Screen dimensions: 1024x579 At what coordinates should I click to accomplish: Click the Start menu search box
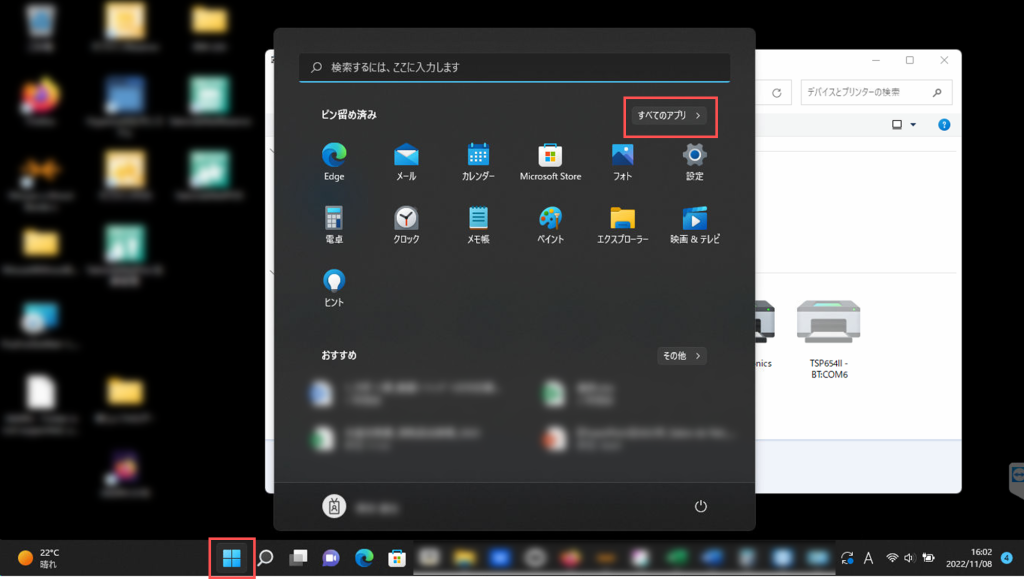point(515,67)
